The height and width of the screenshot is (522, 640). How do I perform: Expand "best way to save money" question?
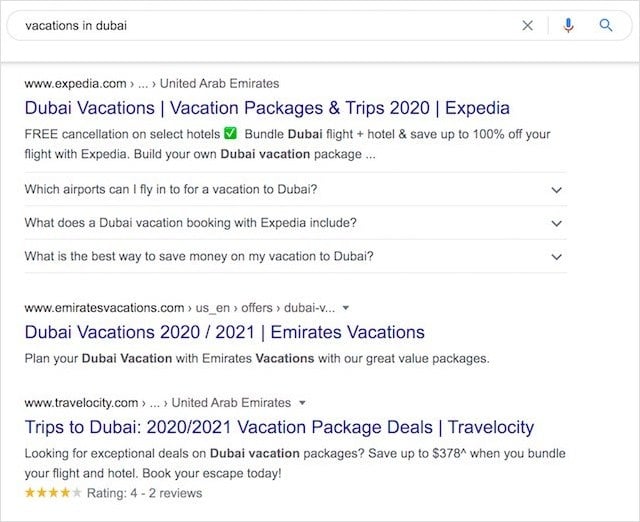[557, 256]
